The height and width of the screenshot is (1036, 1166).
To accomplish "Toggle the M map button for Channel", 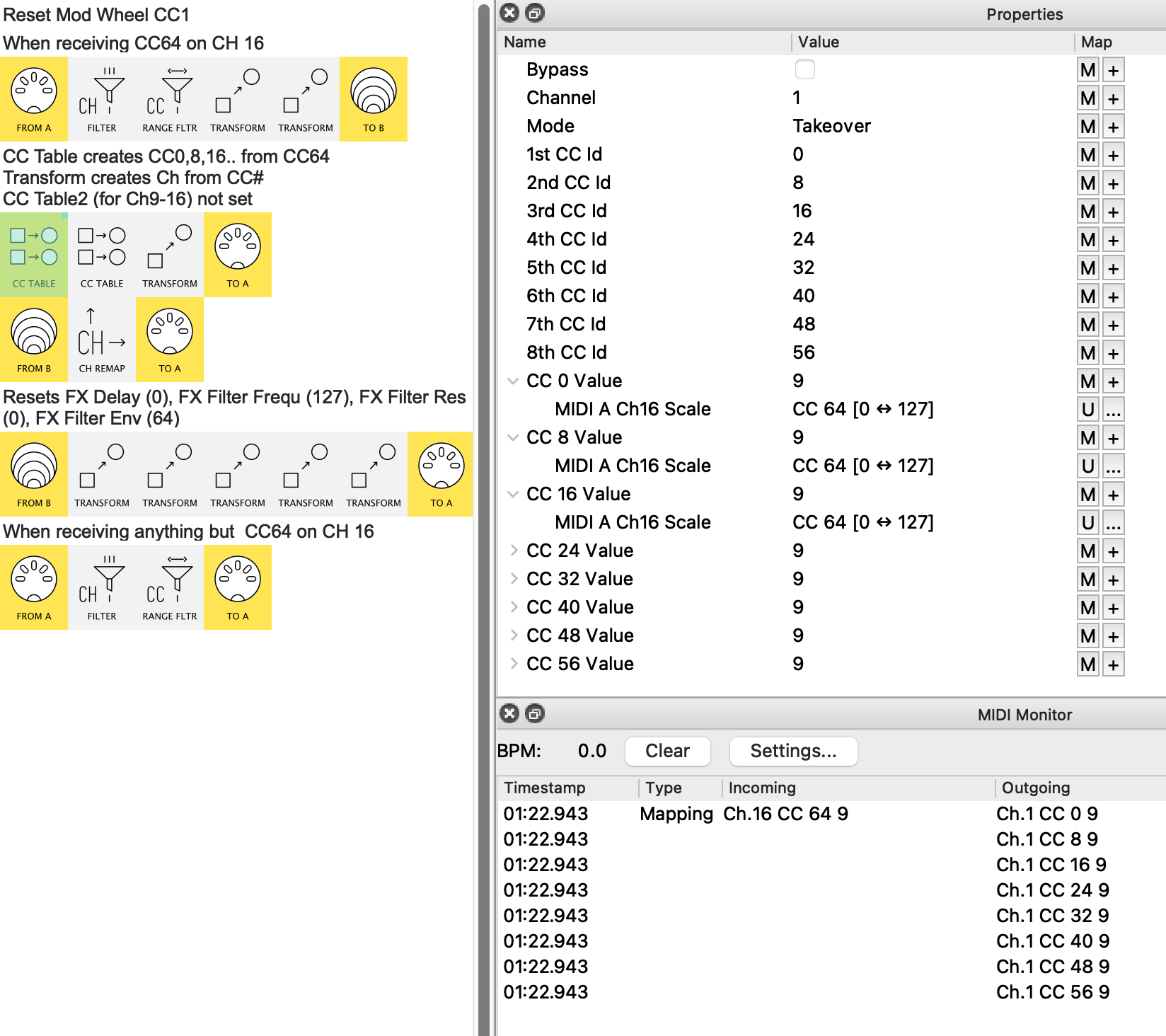I will click(1087, 98).
